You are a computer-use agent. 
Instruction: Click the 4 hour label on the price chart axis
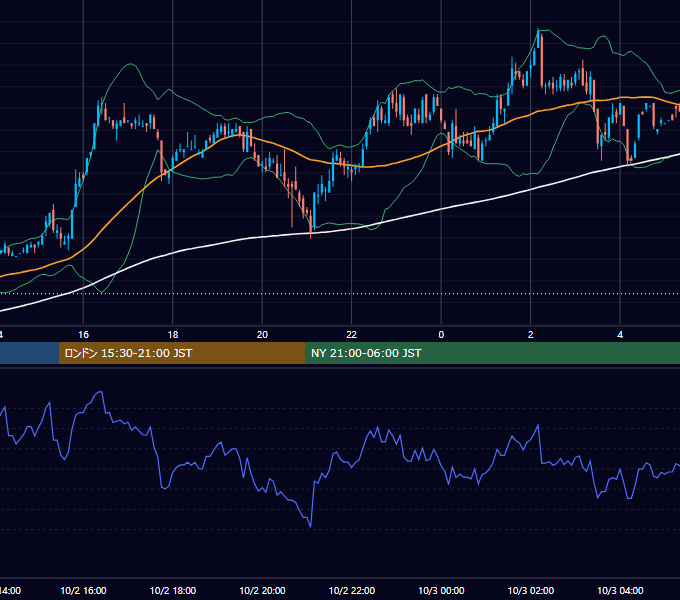(620, 335)
